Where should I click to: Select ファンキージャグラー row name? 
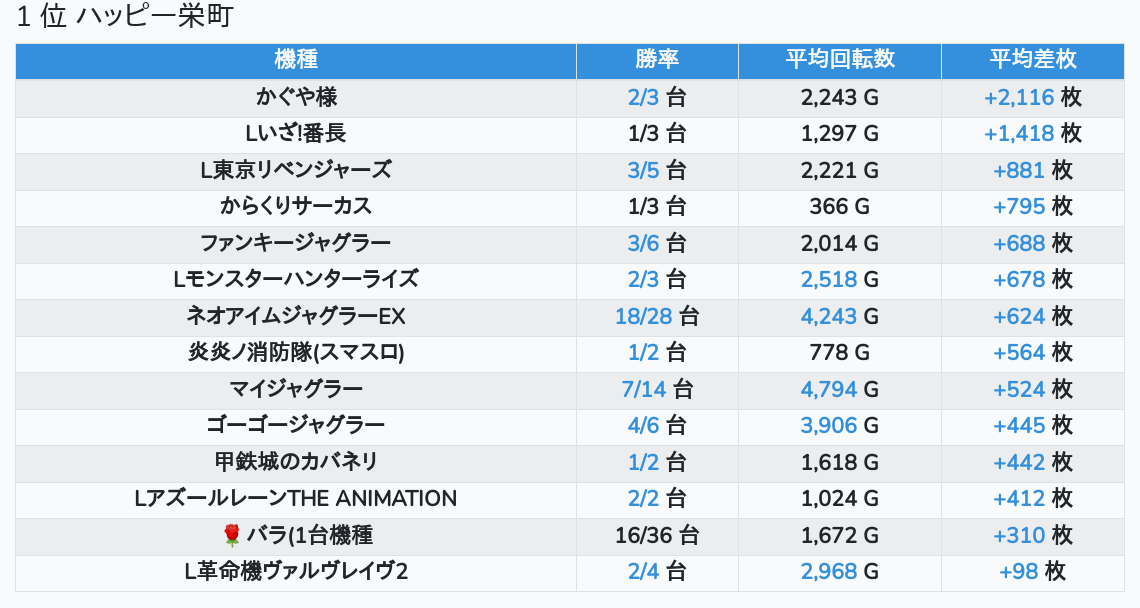tap(296, 243)
